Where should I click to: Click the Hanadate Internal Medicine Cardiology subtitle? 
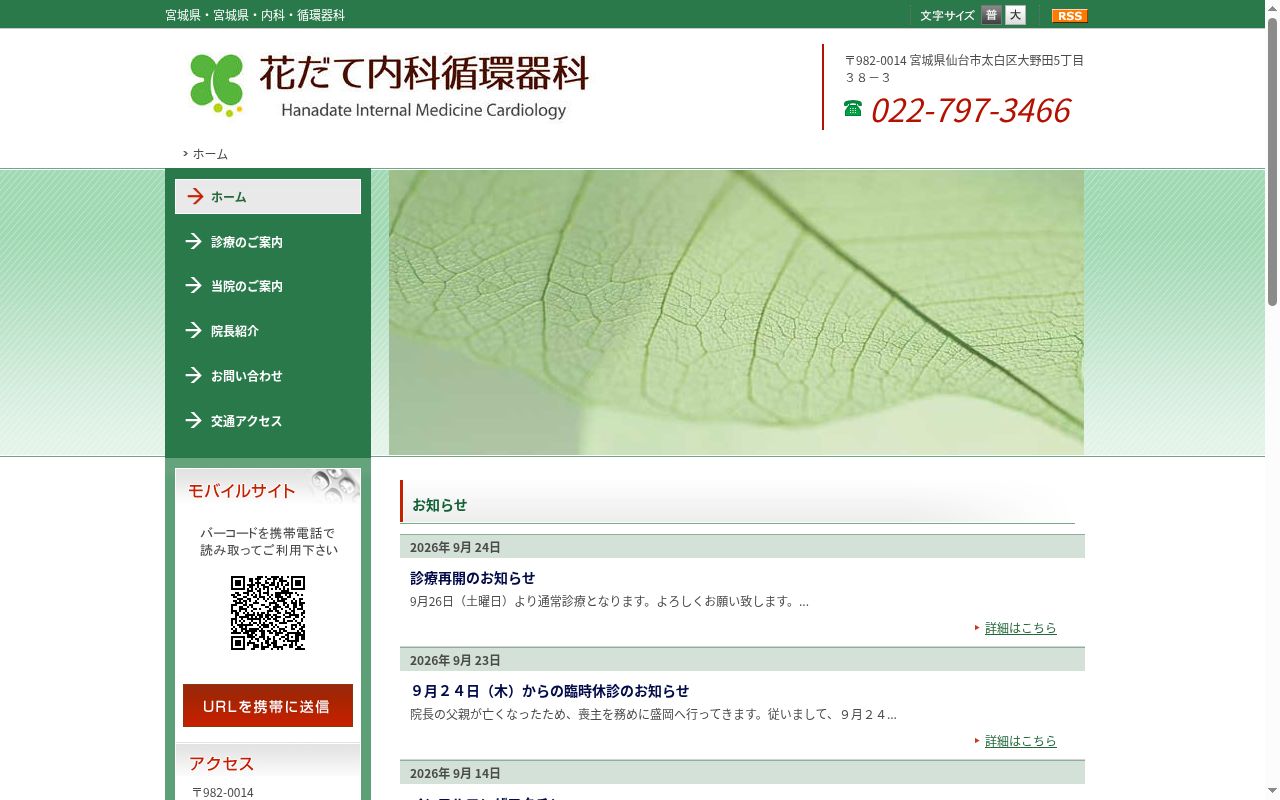click(x=424, y=110)
